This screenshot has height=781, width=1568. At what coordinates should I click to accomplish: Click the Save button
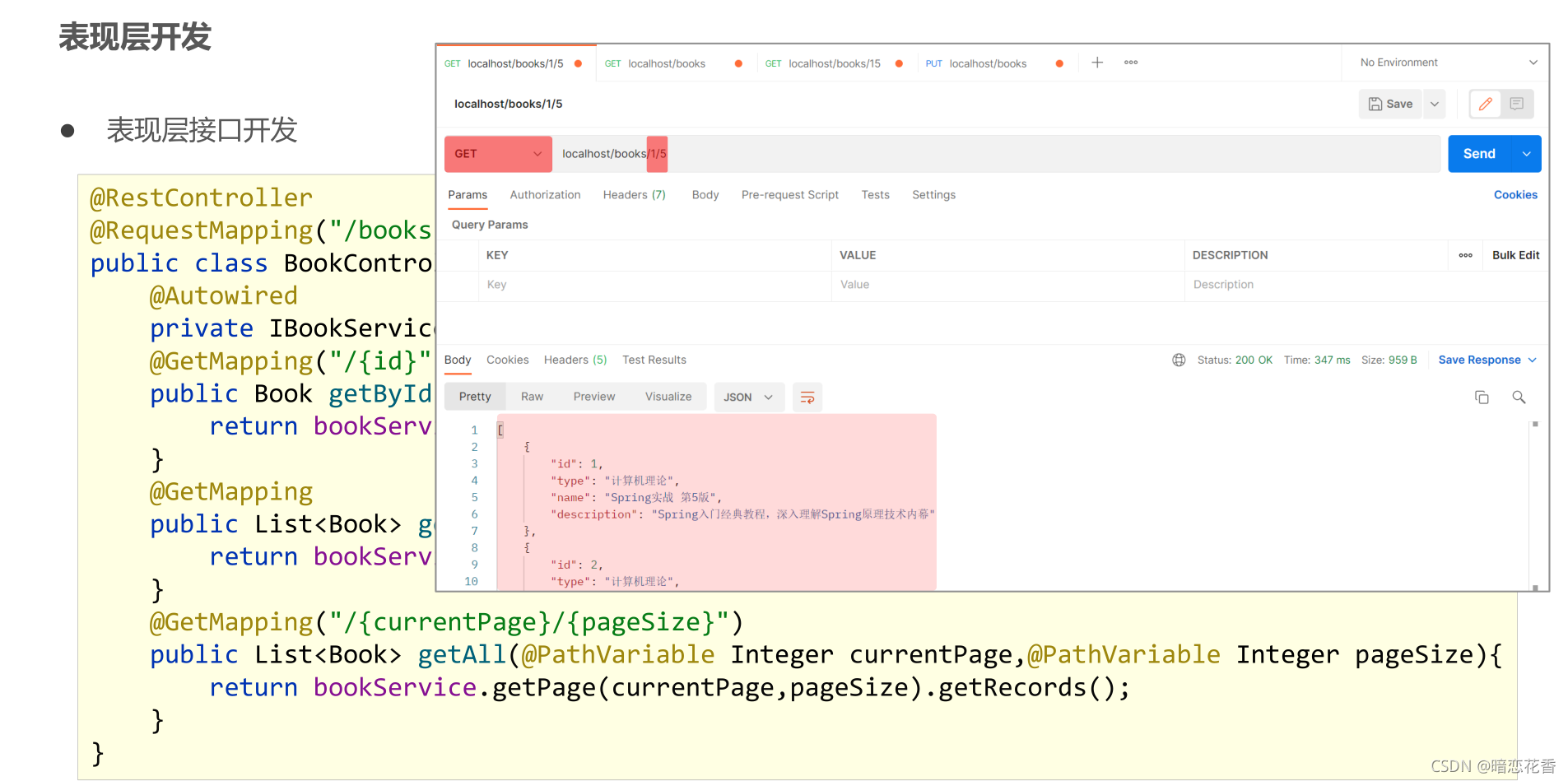coord(1390,104)
